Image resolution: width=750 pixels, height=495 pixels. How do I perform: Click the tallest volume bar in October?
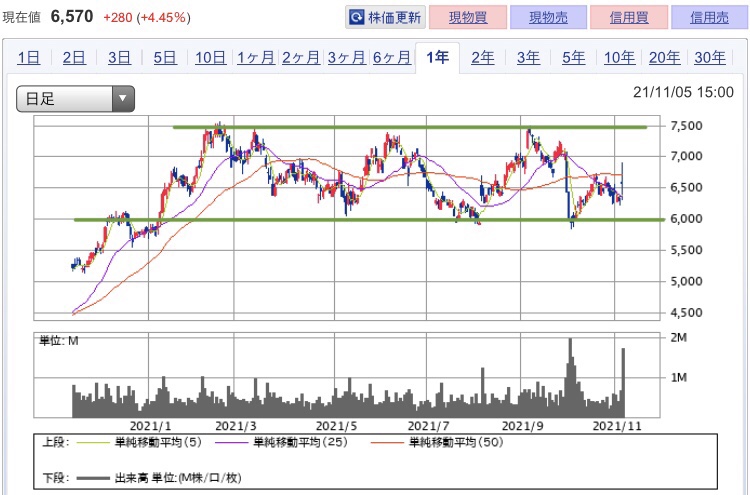570,377
